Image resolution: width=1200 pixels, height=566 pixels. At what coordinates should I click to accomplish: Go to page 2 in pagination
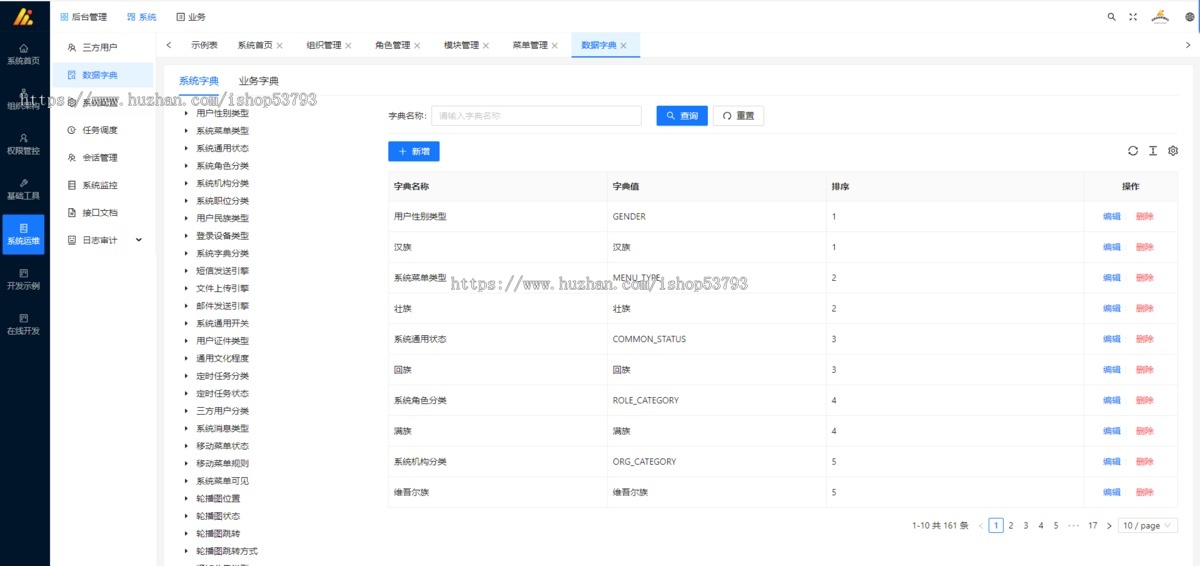point(1011,525)
